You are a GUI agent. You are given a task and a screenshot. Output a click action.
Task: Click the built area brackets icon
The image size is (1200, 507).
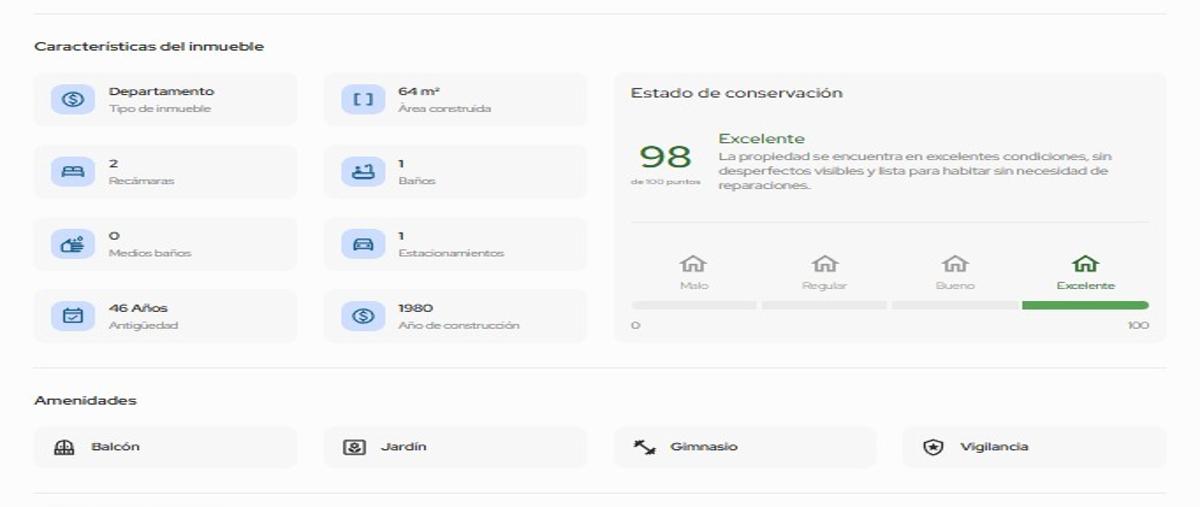click(x=362, y=99)
